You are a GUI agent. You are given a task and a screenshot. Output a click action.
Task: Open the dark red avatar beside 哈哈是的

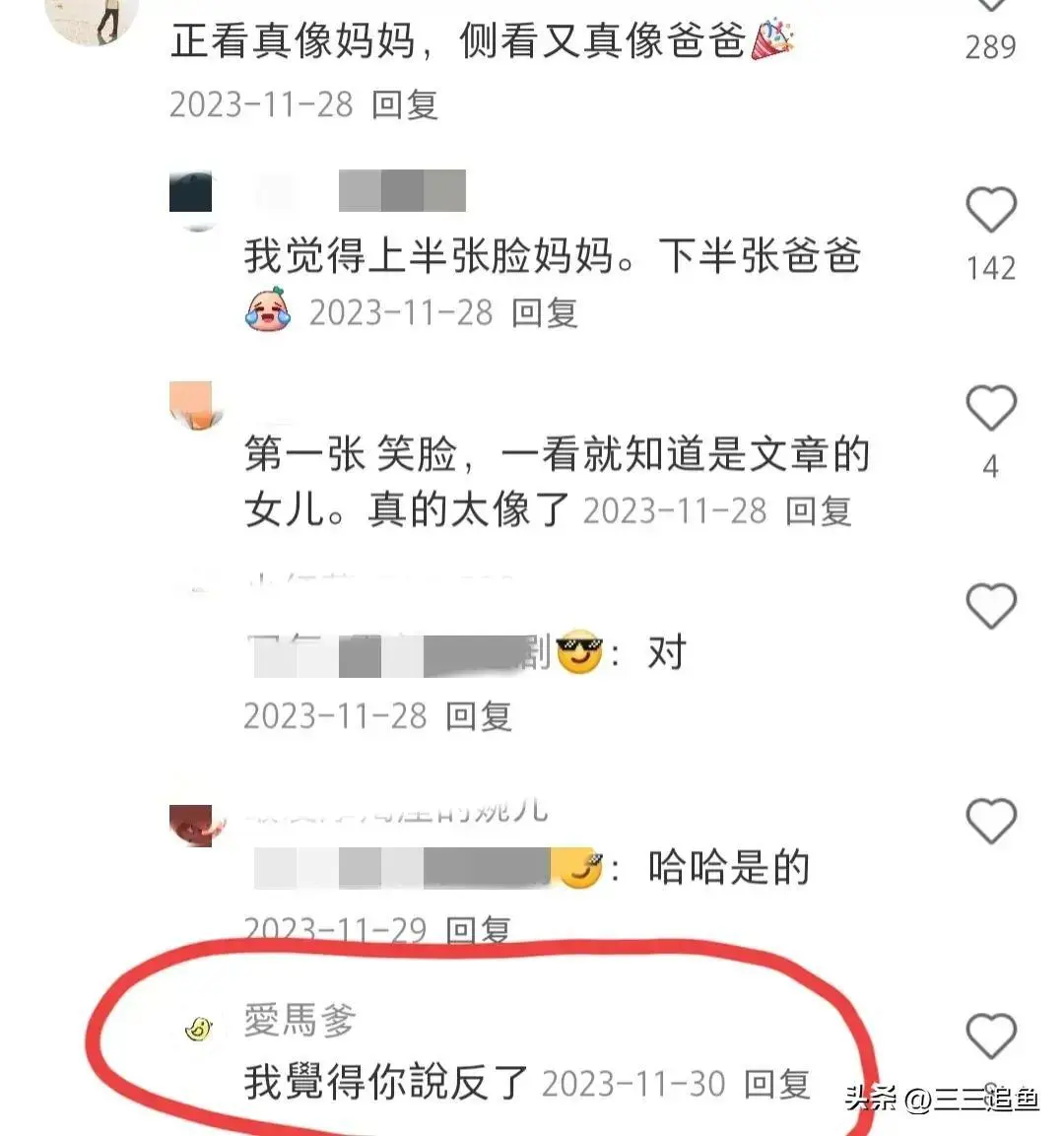[x=193, y=826]
